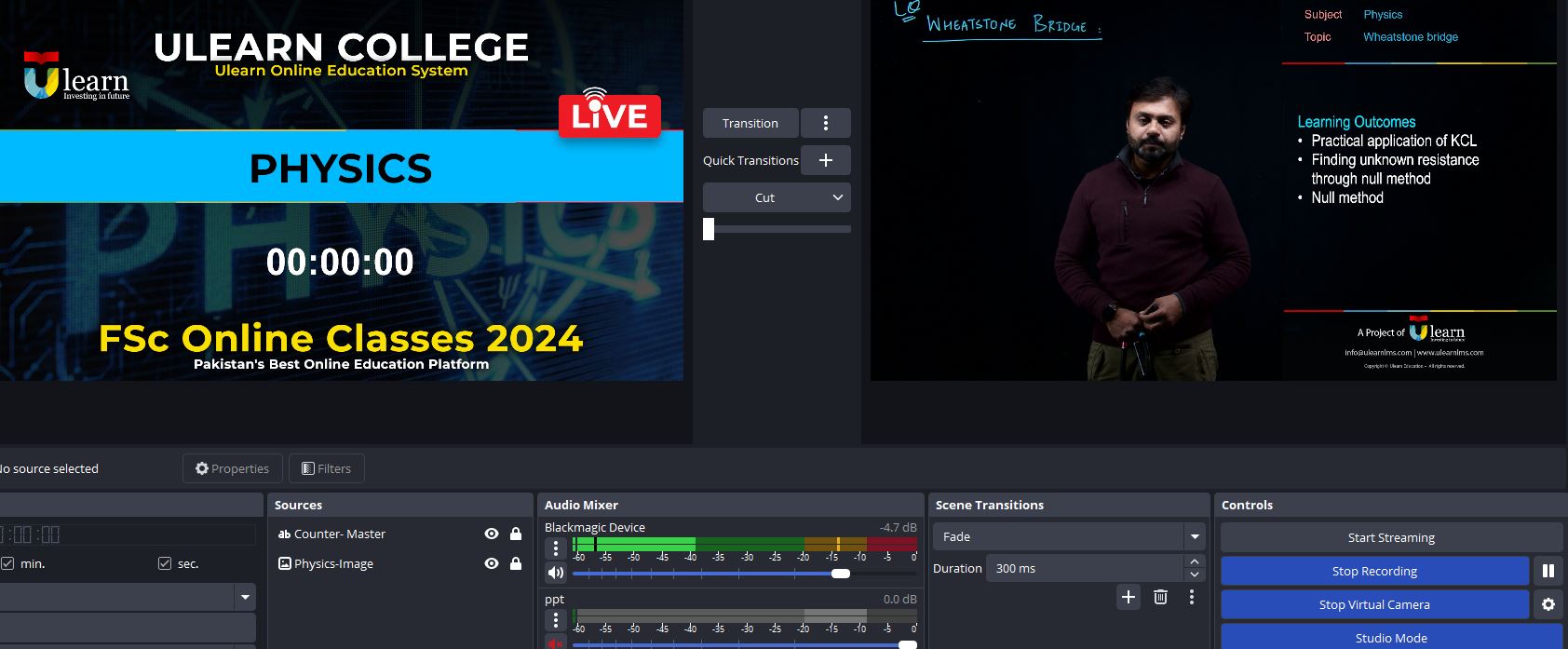Unmute the ppt audio track
Screen dimensions: 1568x649
click(x=556, y=642)
